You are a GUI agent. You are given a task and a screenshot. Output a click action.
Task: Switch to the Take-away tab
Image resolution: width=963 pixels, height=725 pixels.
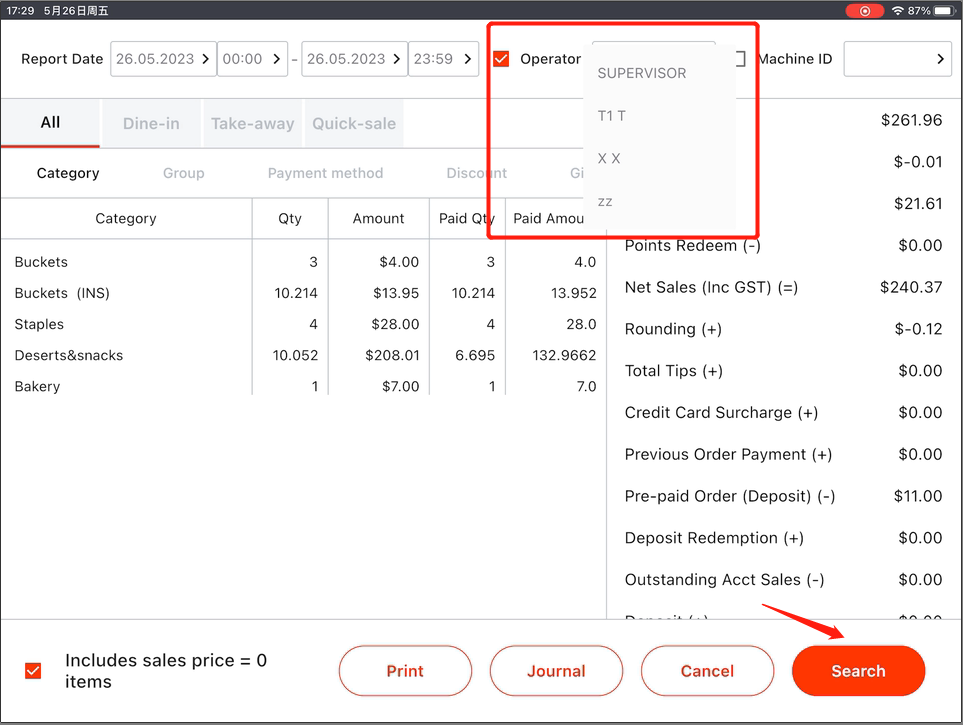click(252, 124)
